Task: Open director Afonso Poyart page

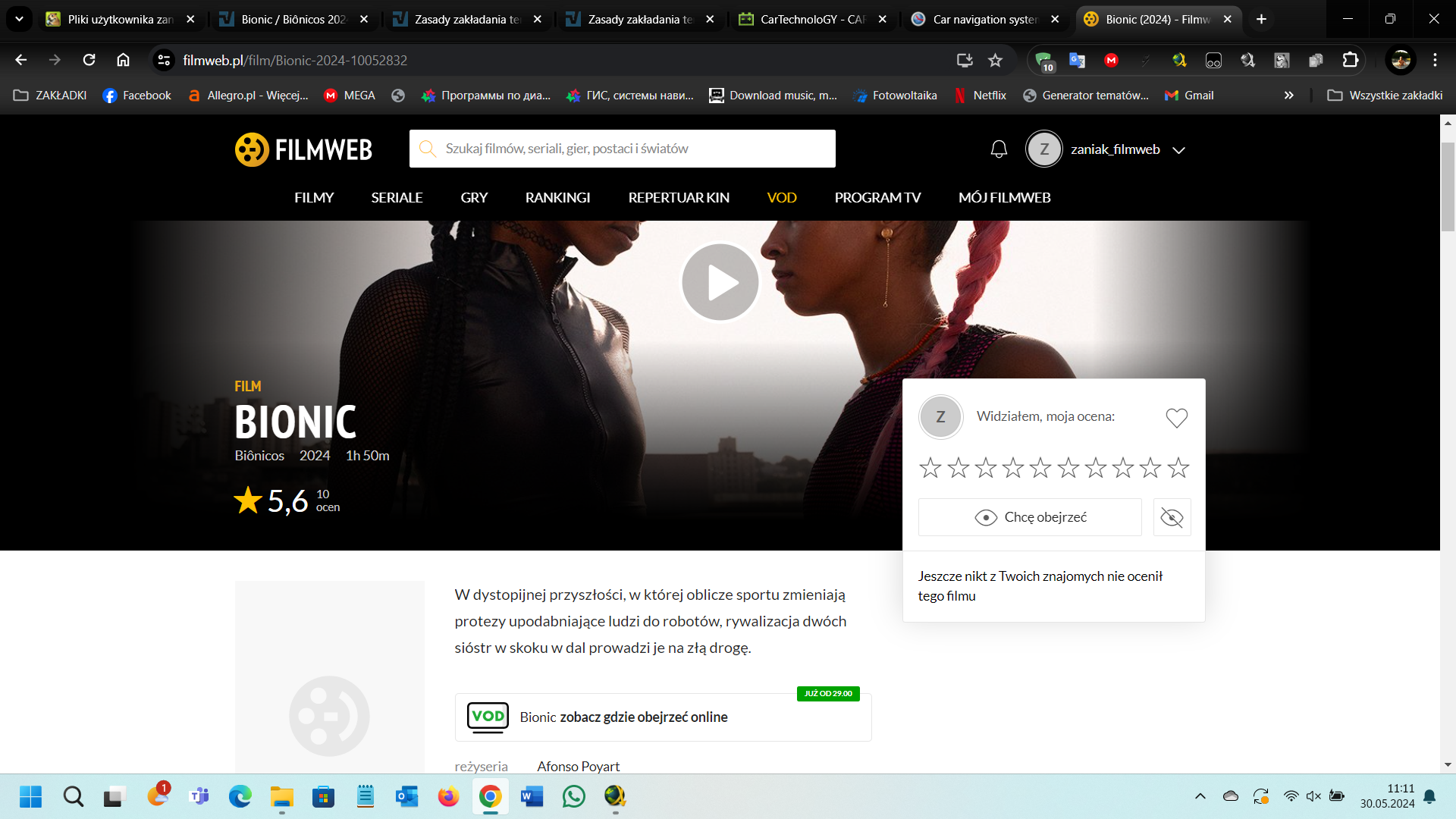Action: 578,766
